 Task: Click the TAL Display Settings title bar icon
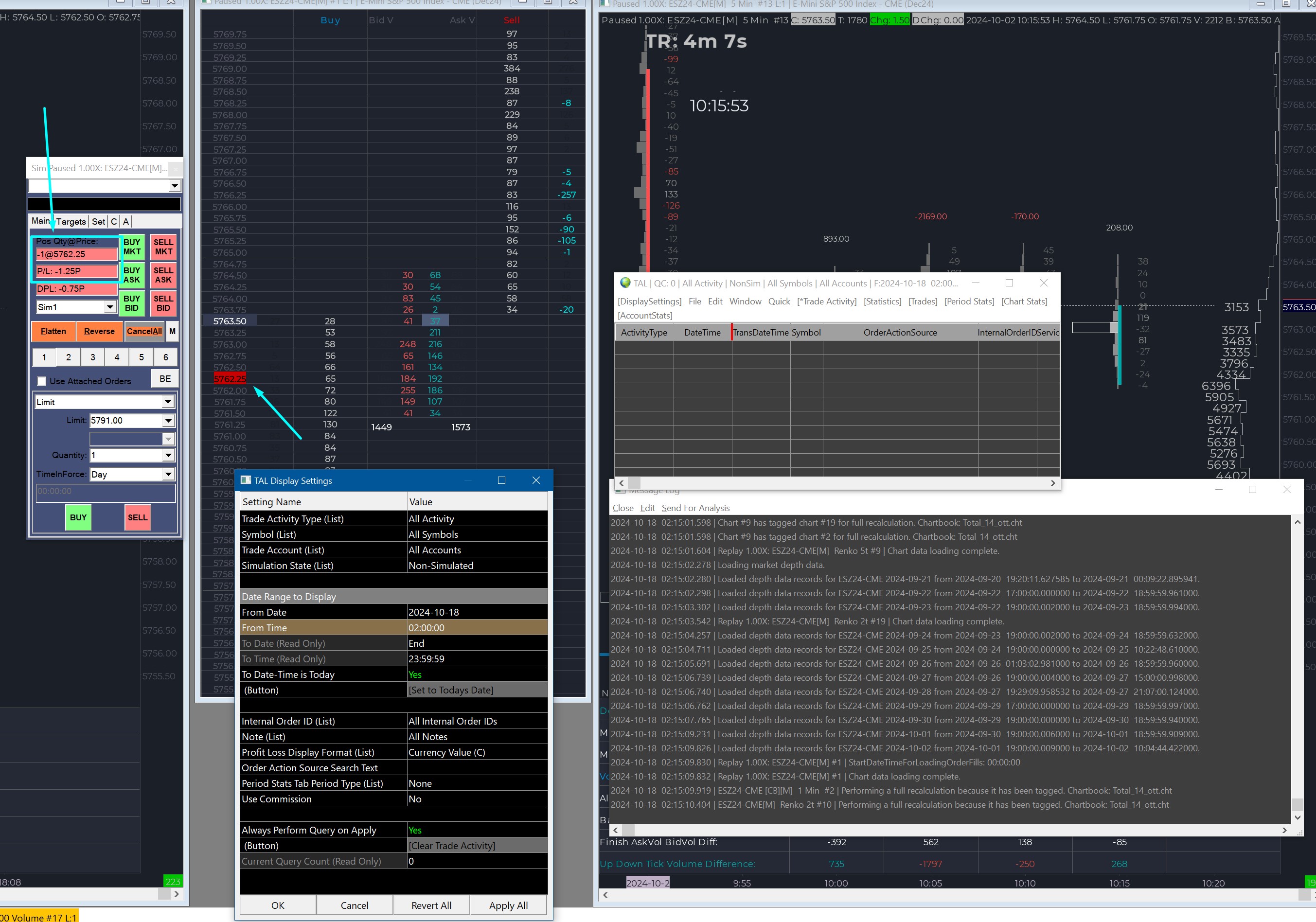tap(246, 480)
